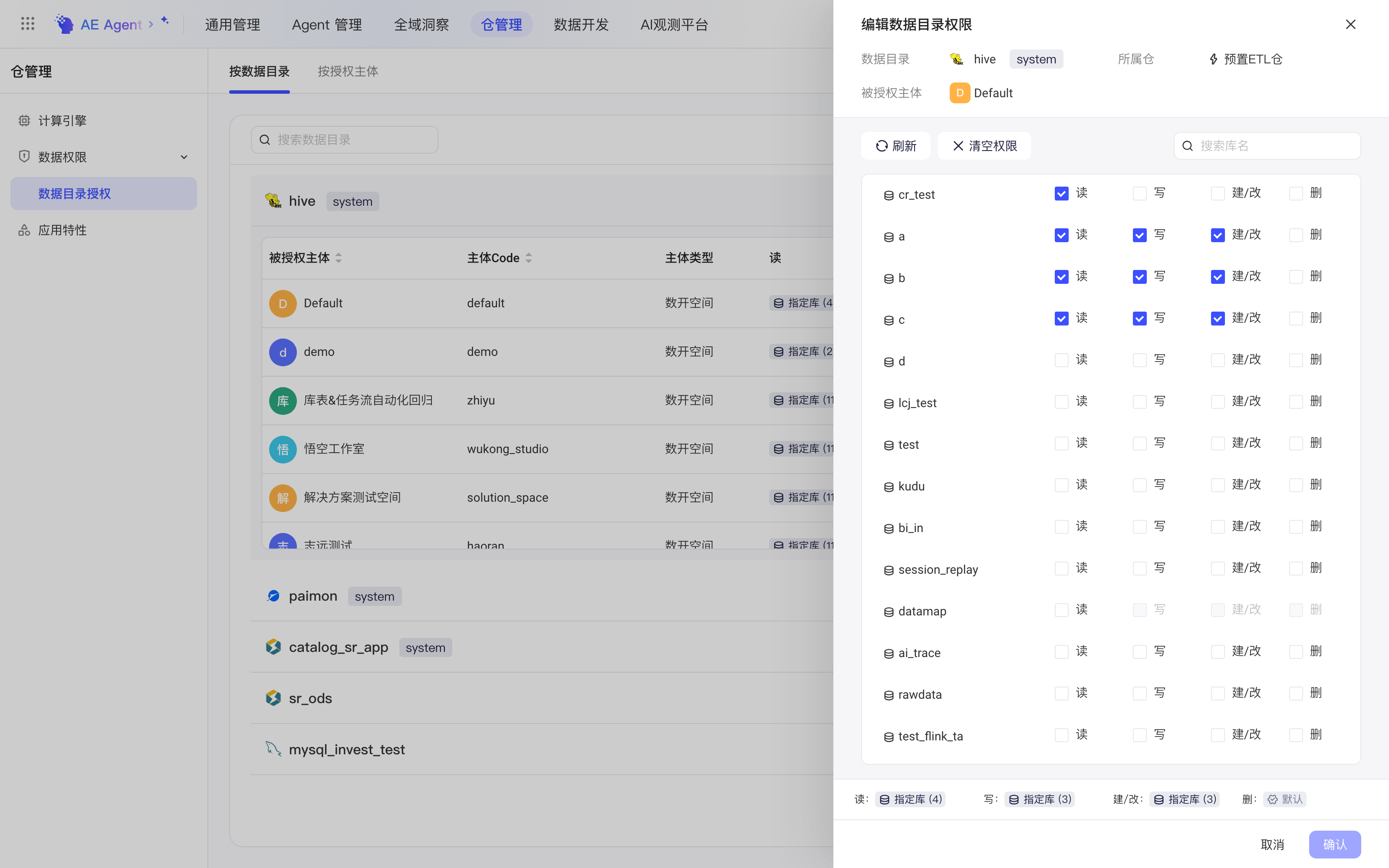Open the Agent 管理 top menu
Viewport: 1389px width, 868px height.
pyautogui.click(x=326, y=25)
